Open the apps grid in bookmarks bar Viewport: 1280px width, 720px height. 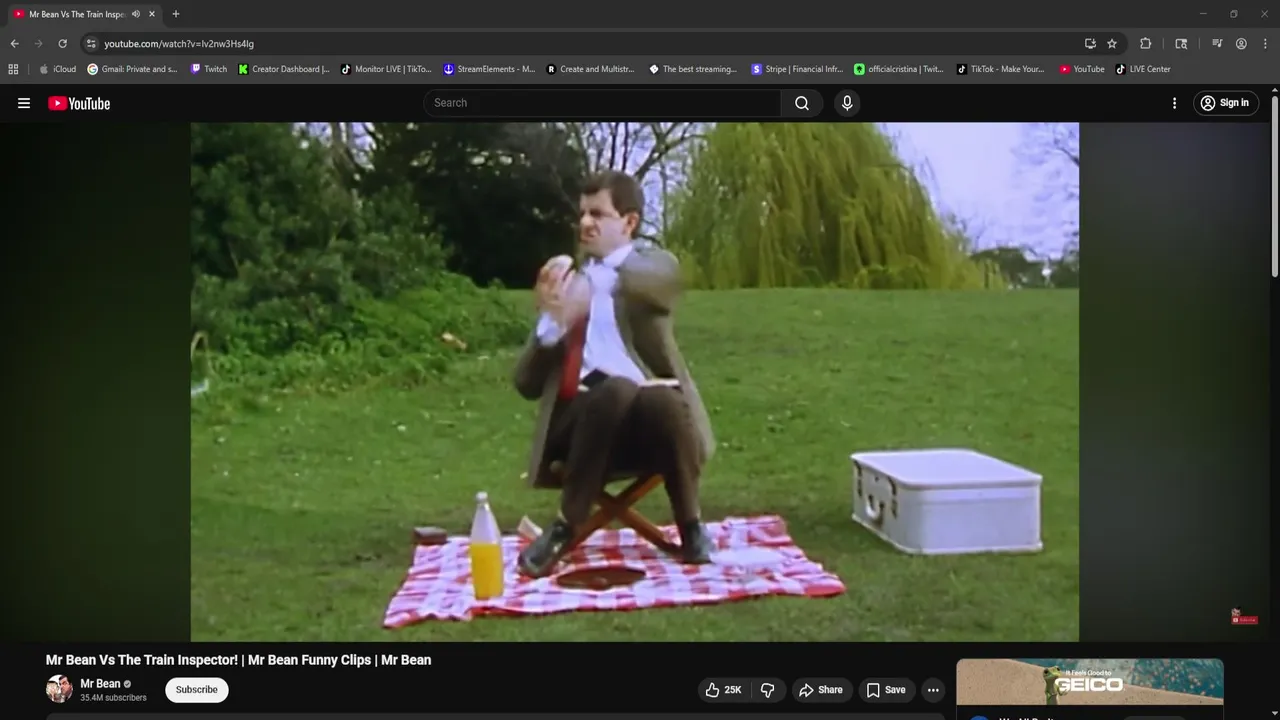pos(13,69)
